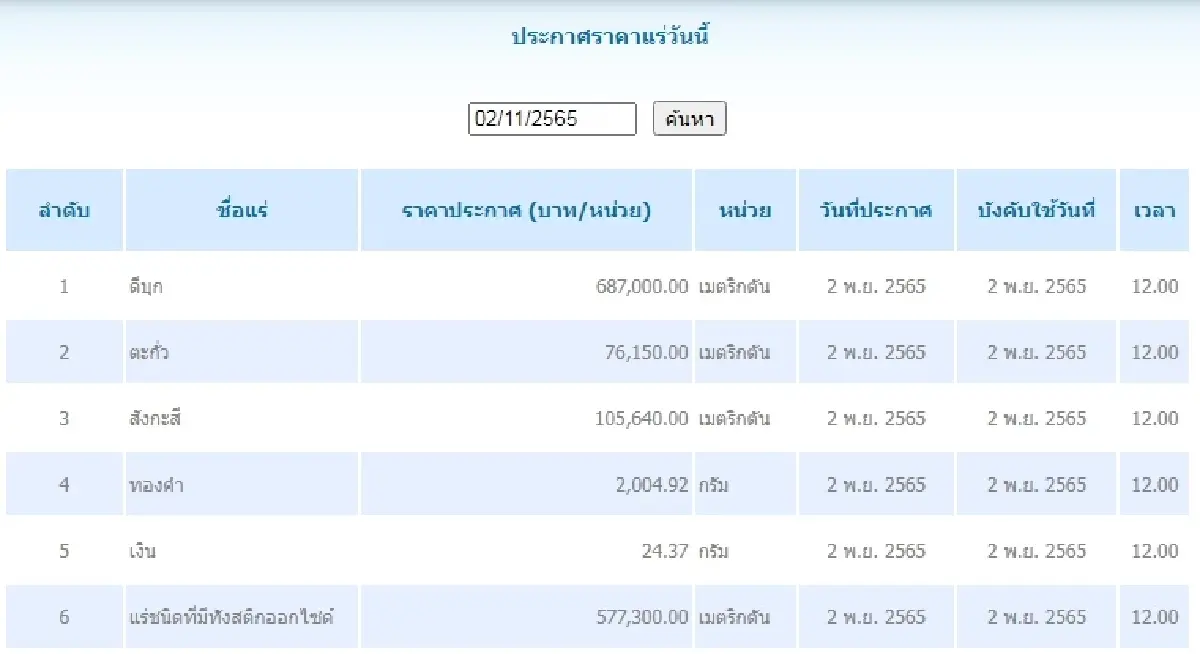Screen dimensions: 1200x654
Task: Click the ชื่อแร่ column header
Action: pos(242,210)
